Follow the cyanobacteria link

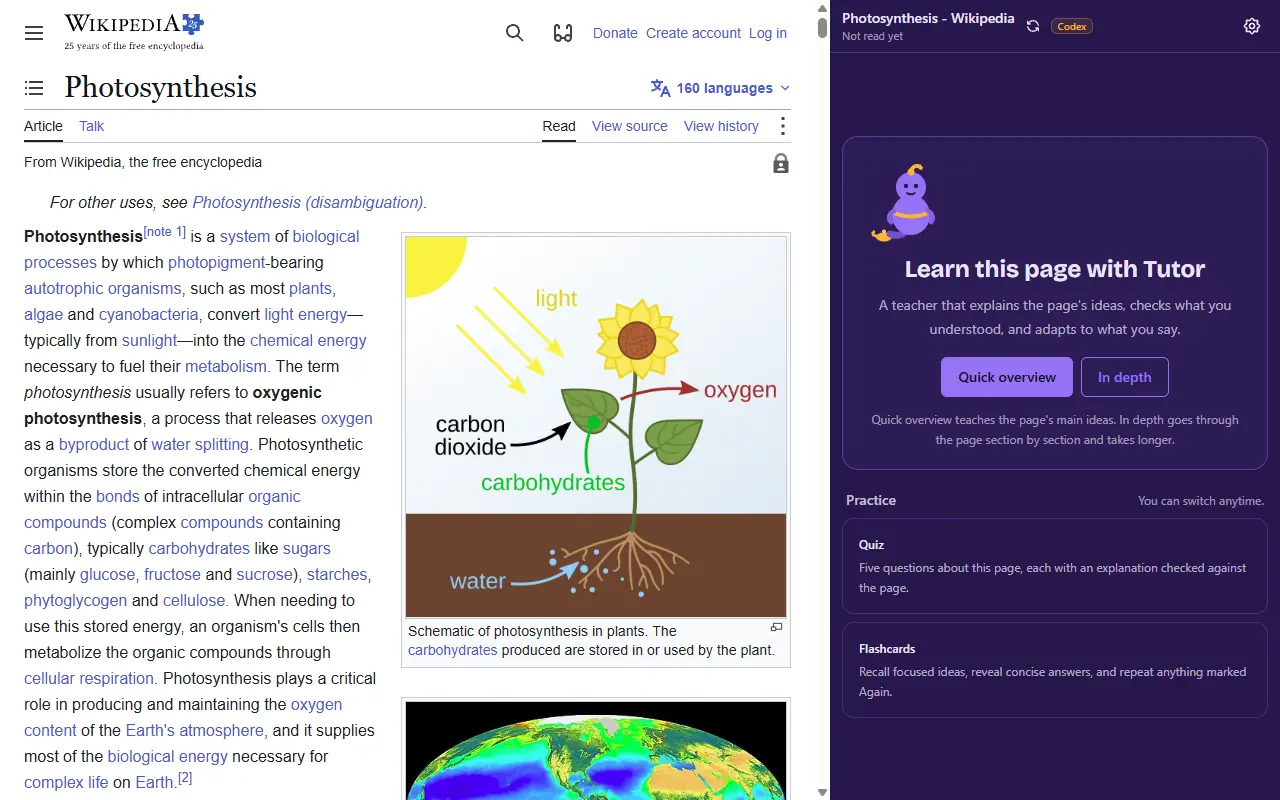[x=149, y=314]
